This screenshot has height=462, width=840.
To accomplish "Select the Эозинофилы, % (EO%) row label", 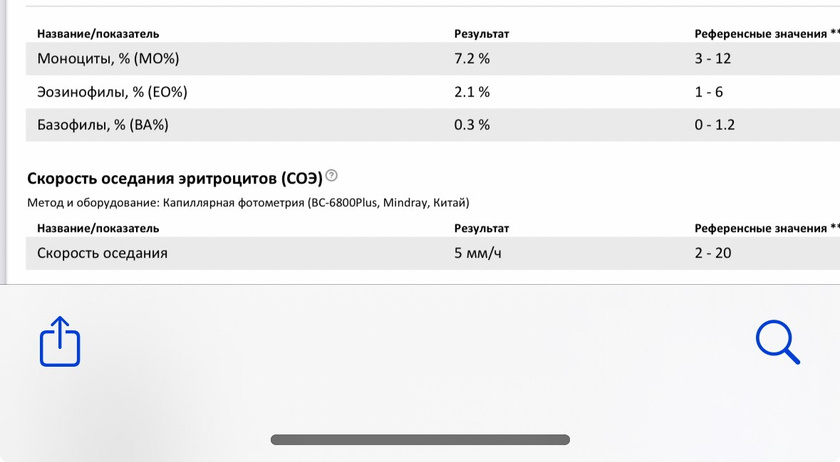I will click(112, 92).
